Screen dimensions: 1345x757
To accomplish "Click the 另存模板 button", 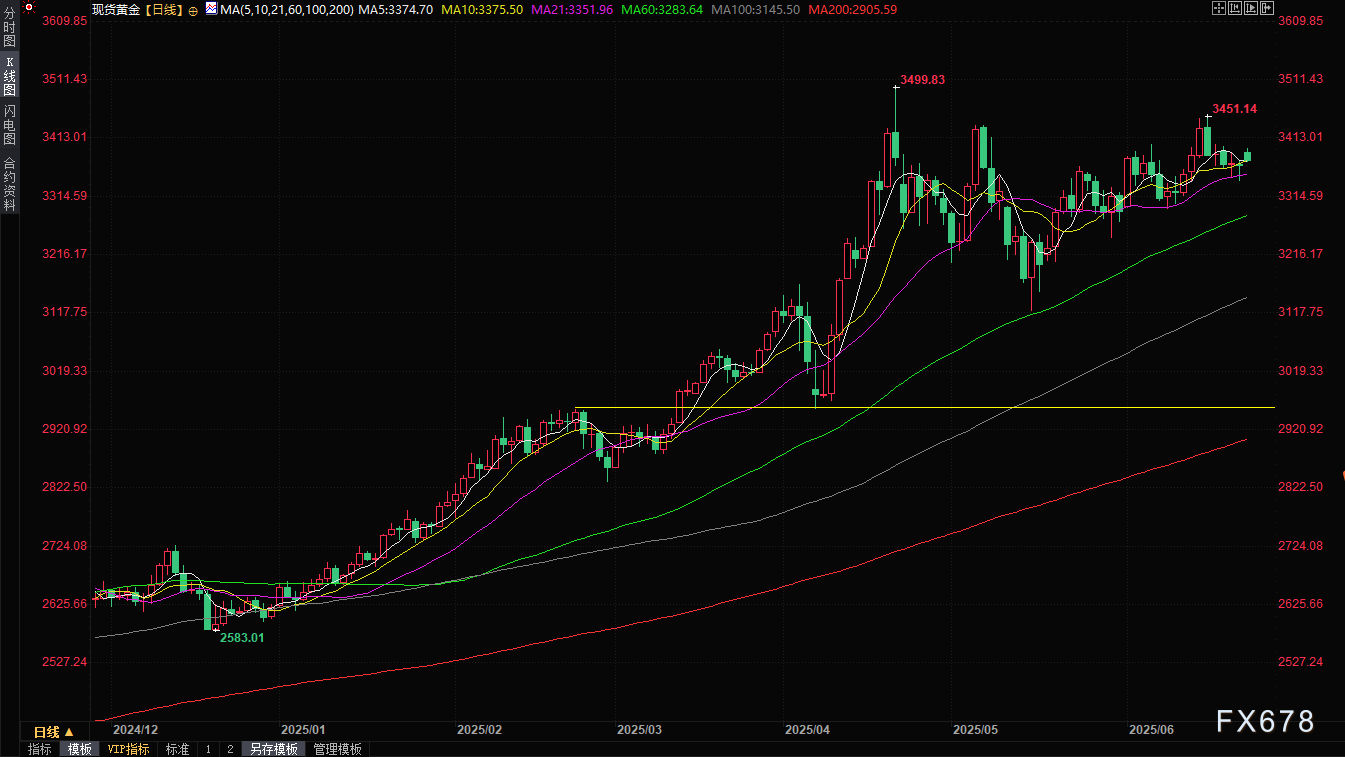I will 274,749.
